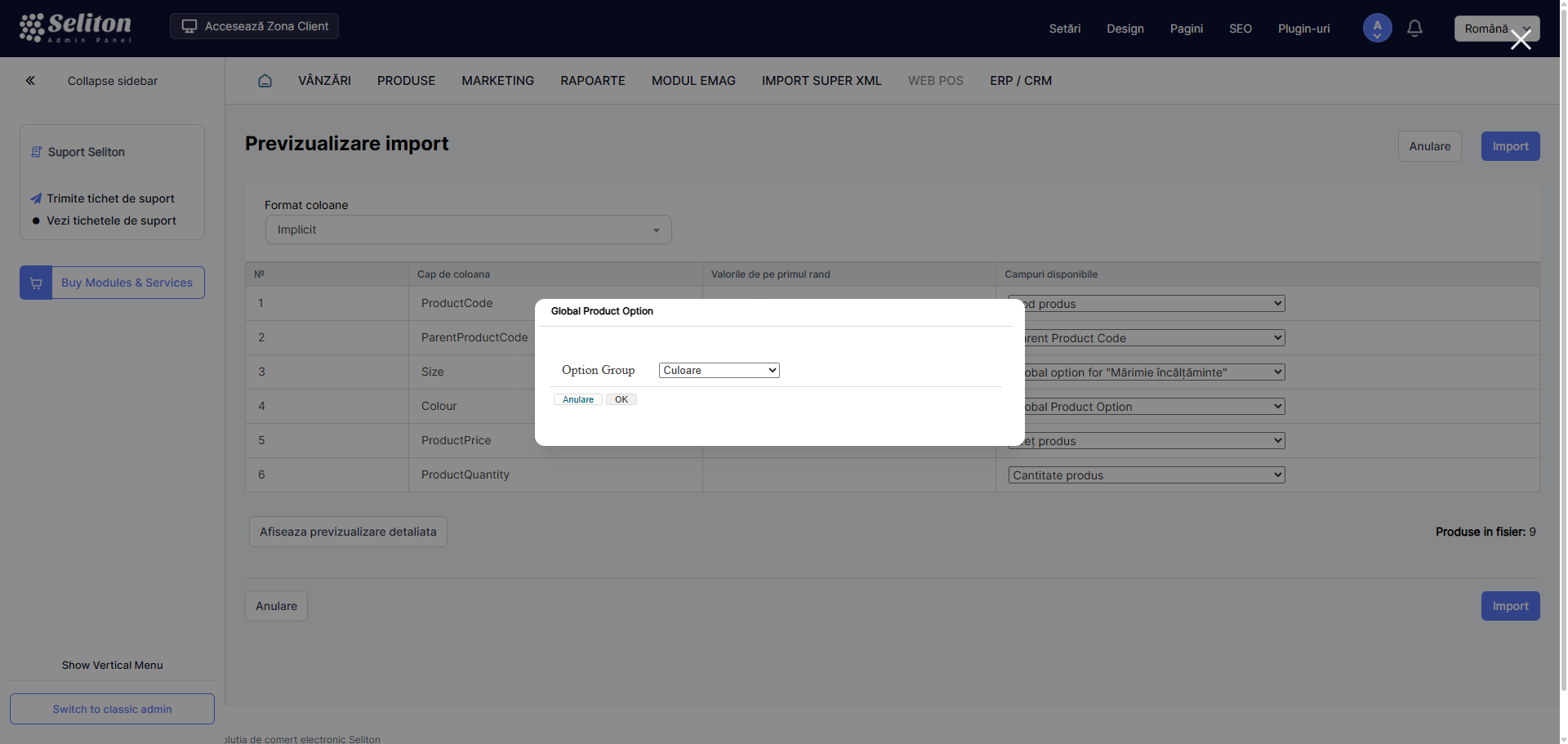Open the user account avatar menu
1568x744 pixels.
[x=1377, y=29]
